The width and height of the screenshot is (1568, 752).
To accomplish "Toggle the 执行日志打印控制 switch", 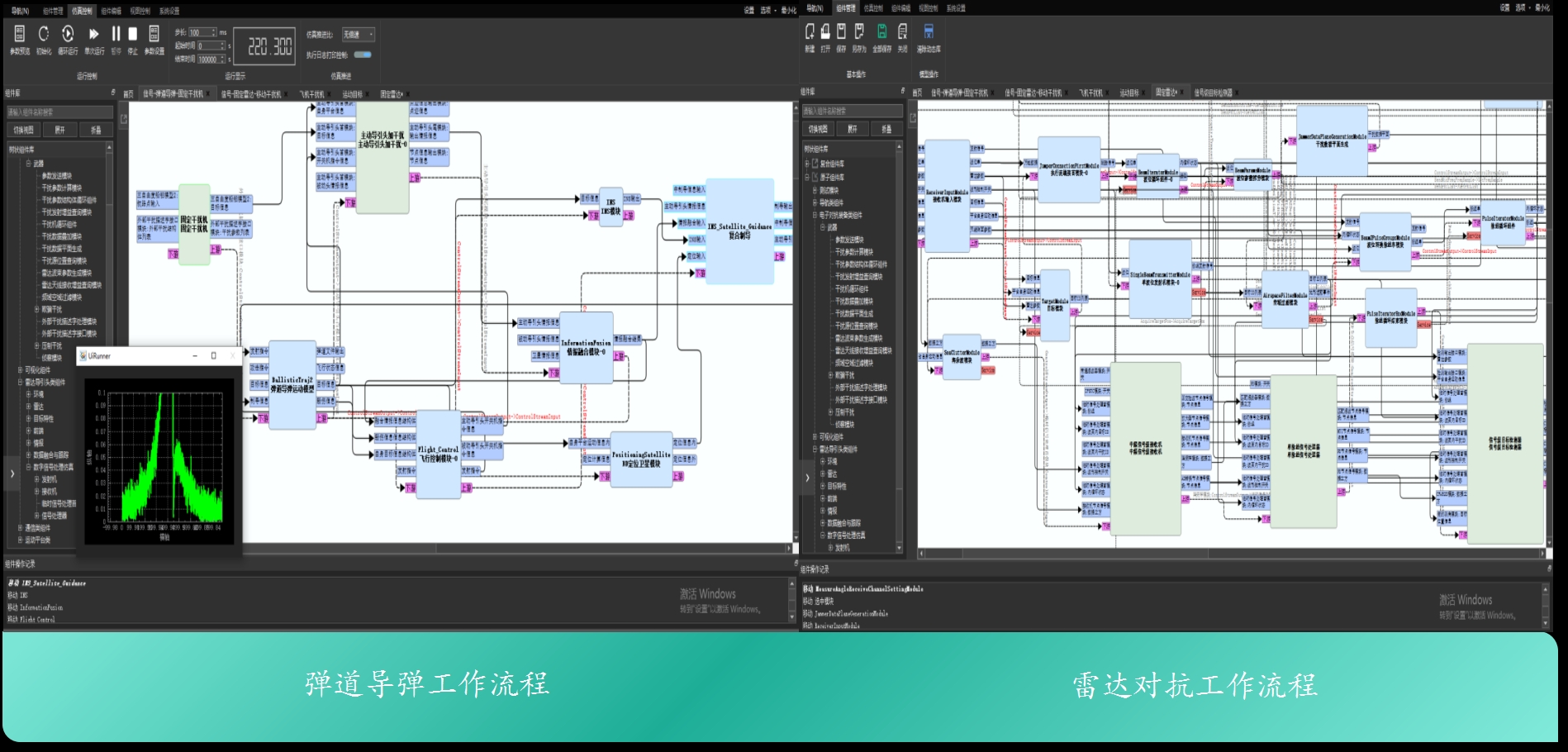I will pos(363,55).
